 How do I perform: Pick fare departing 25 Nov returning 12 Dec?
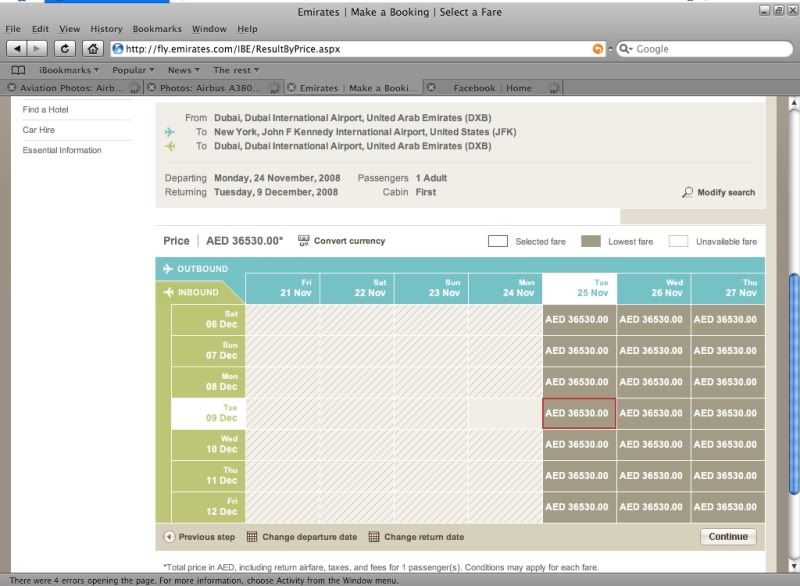[579, 507]
